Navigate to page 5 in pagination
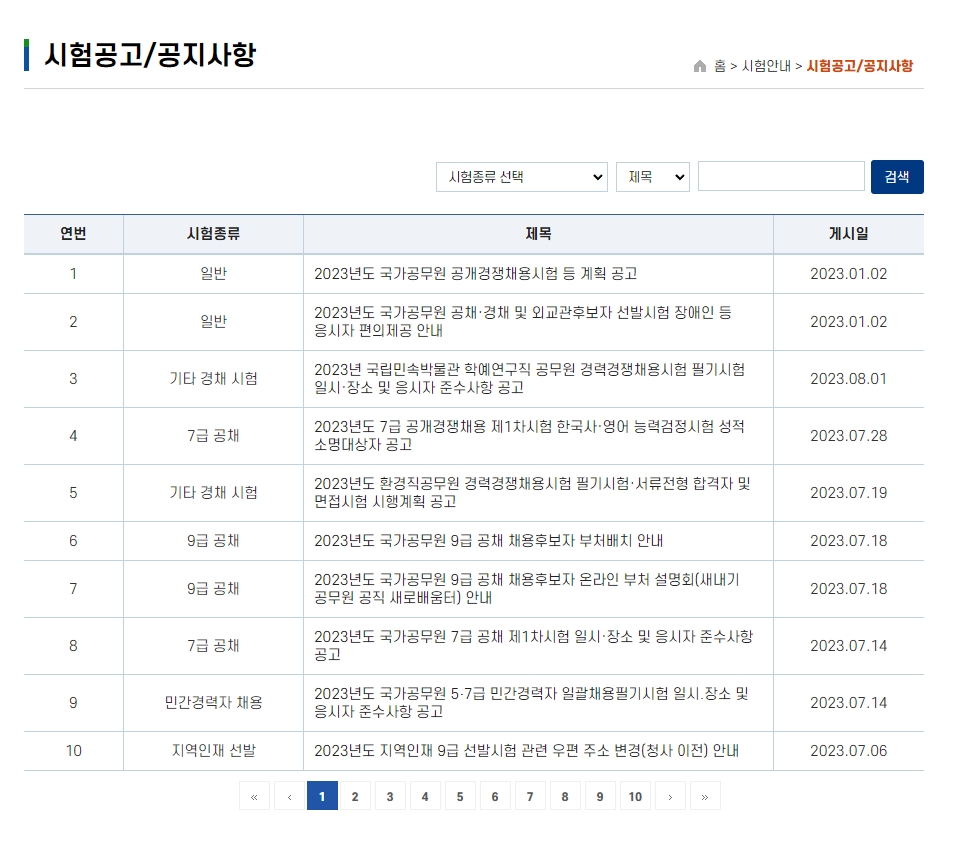This screenshot has width=969, height=853. tap(460, 796)
